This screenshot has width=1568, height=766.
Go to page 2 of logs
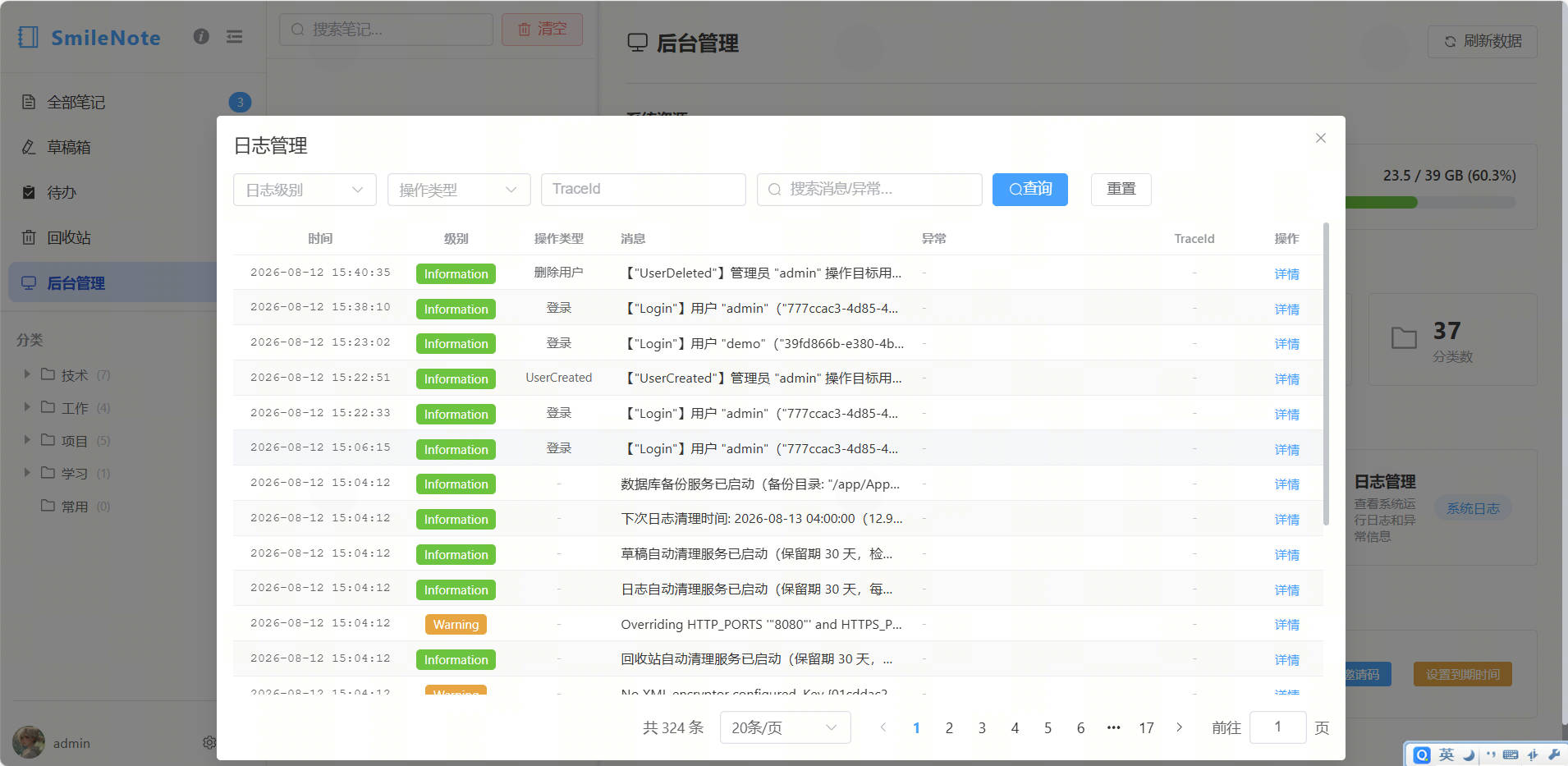pyautogui.click(x=949, y=727)
